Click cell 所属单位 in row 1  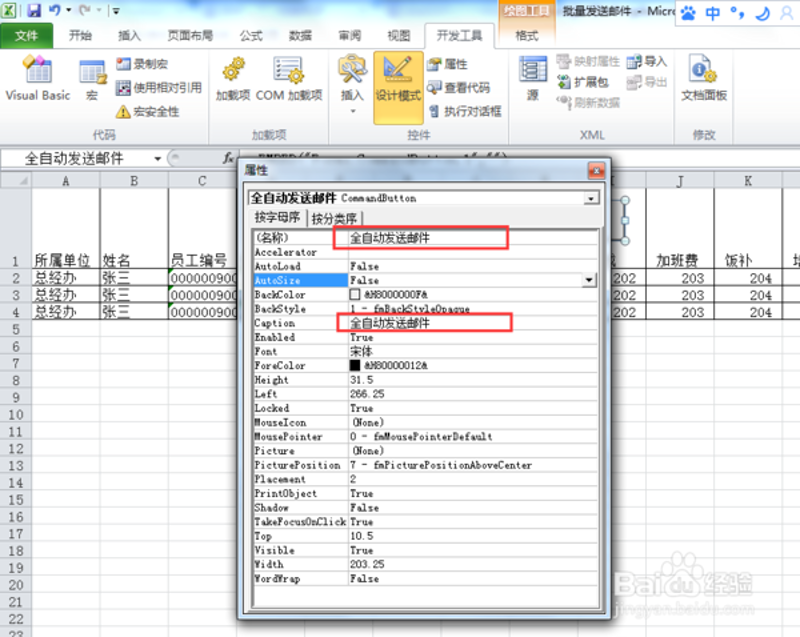[66, 228]
